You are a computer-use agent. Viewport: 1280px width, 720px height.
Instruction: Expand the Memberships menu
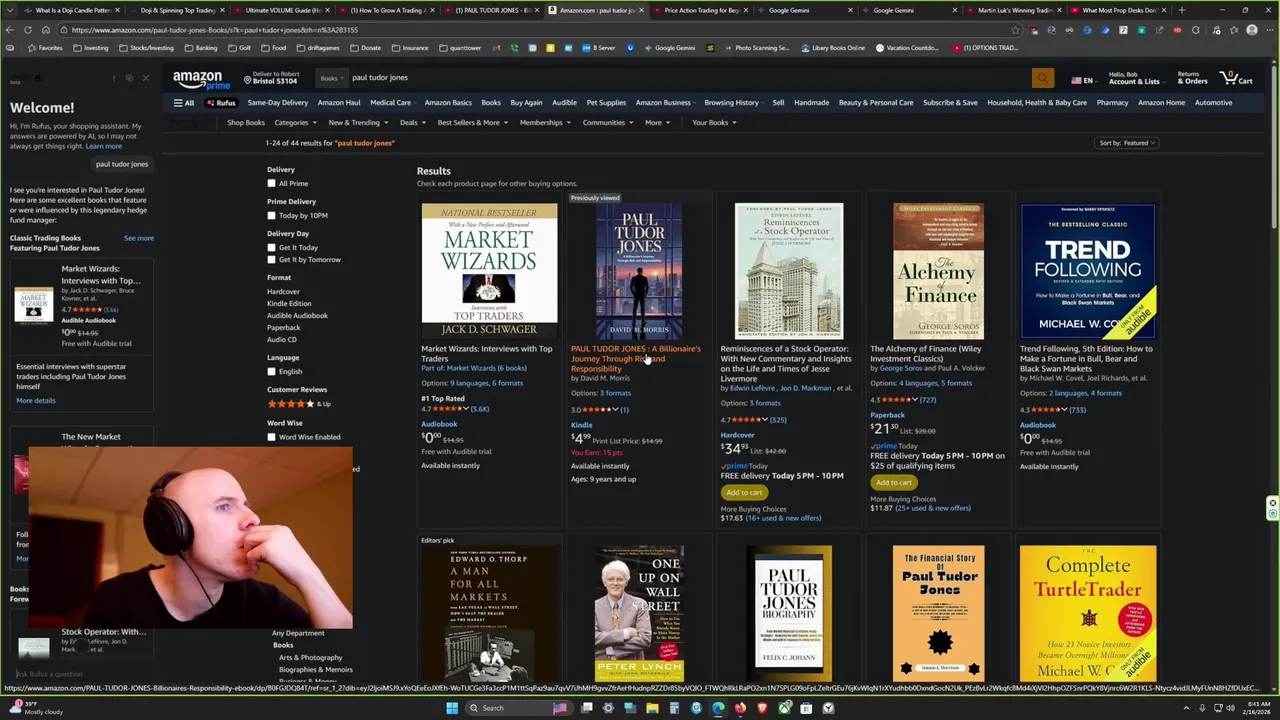tap(545, 123)
